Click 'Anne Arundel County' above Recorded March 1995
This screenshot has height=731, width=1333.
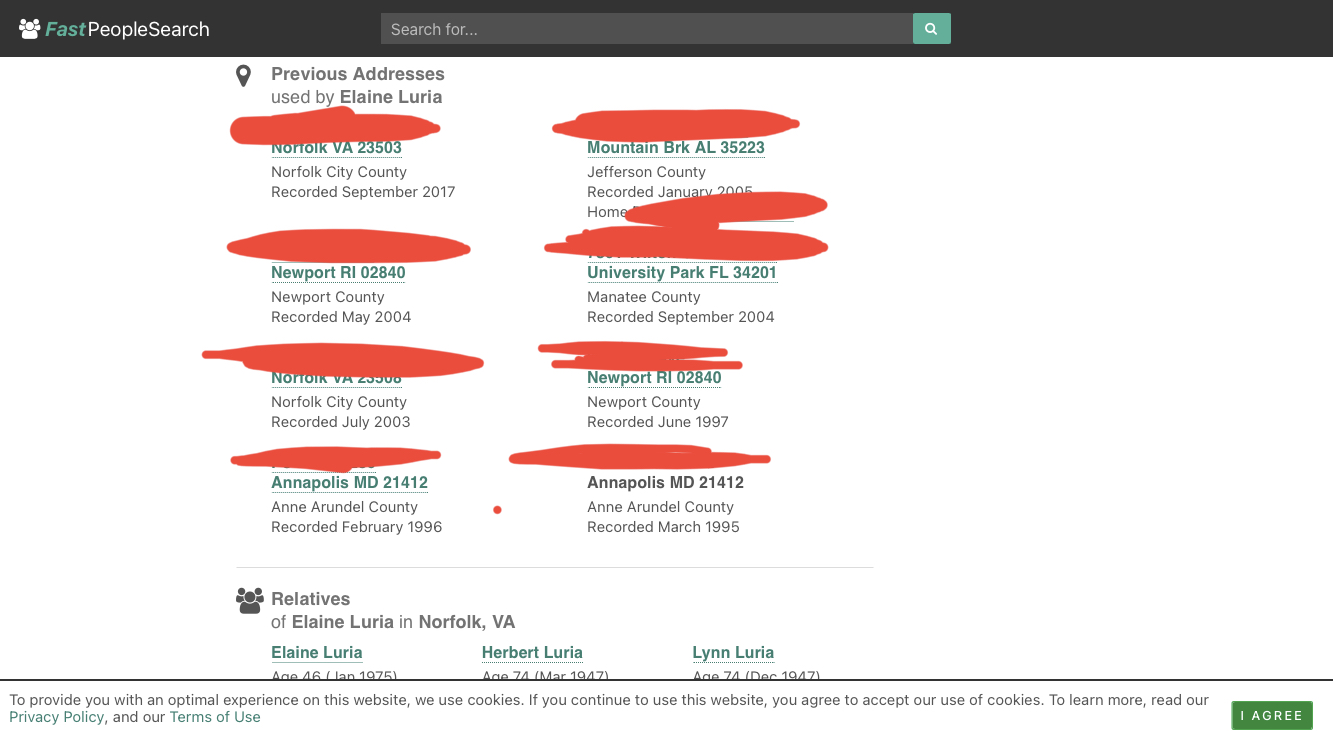tap(660, 507)
